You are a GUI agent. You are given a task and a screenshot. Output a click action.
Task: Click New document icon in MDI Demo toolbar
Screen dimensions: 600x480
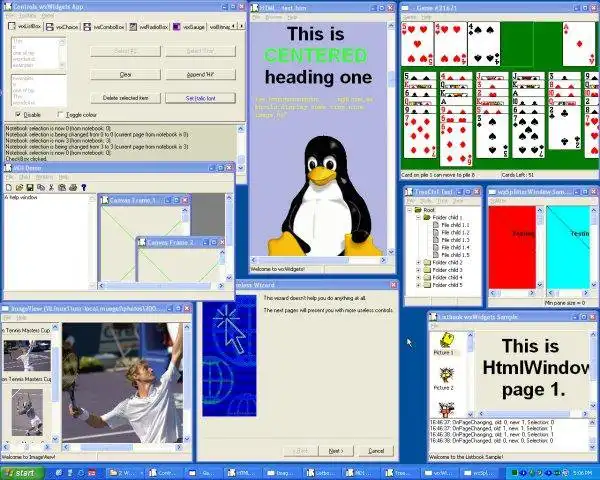tap(9, 188)
